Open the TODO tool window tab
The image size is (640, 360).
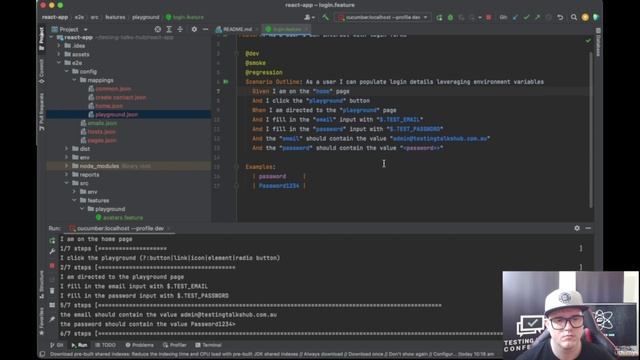pos(106,345)
